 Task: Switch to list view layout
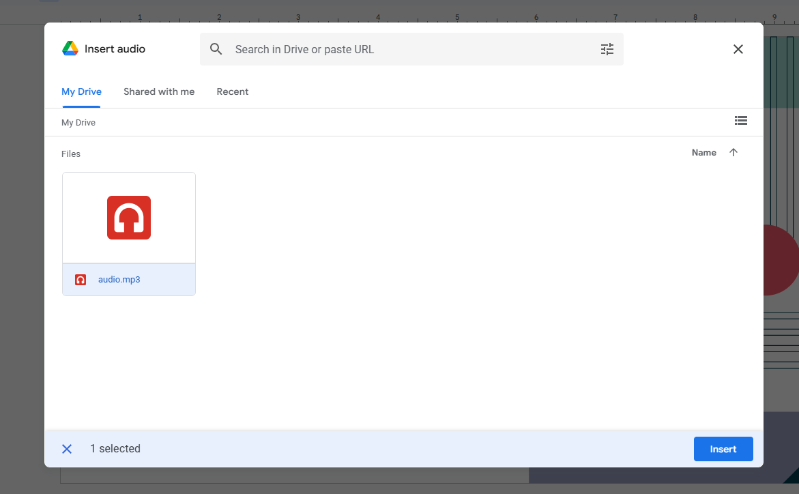coord(740,121)
